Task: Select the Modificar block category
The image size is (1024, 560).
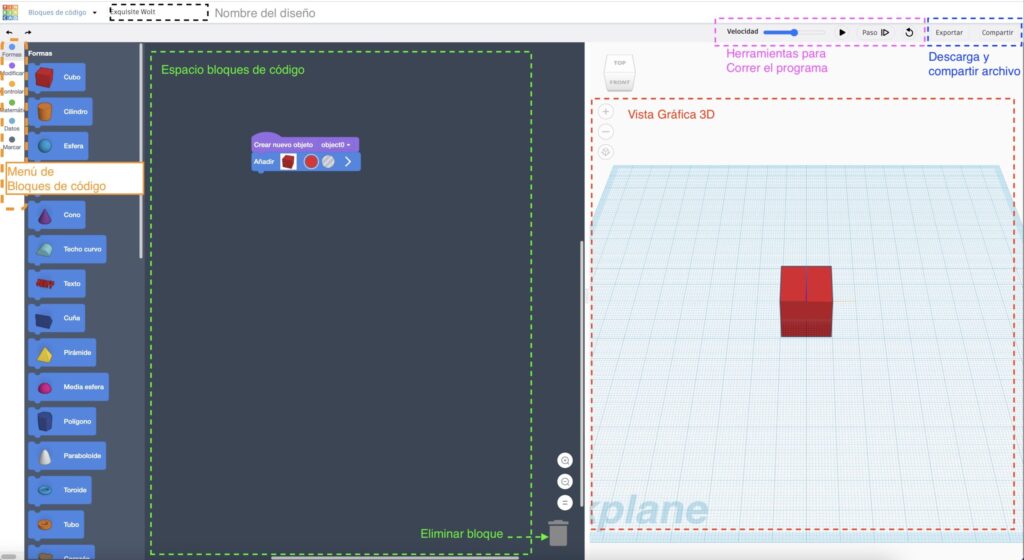Action: click(12, 68)
